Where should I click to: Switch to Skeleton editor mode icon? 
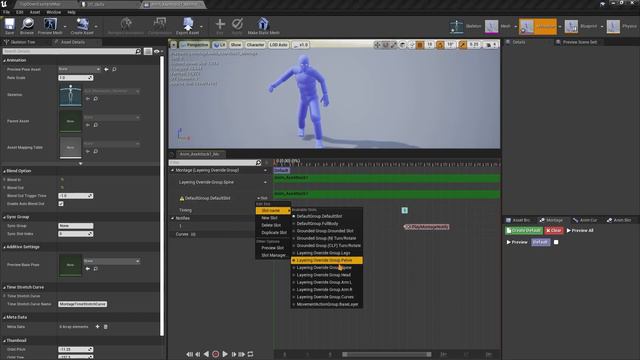click(x=456, y=27)
